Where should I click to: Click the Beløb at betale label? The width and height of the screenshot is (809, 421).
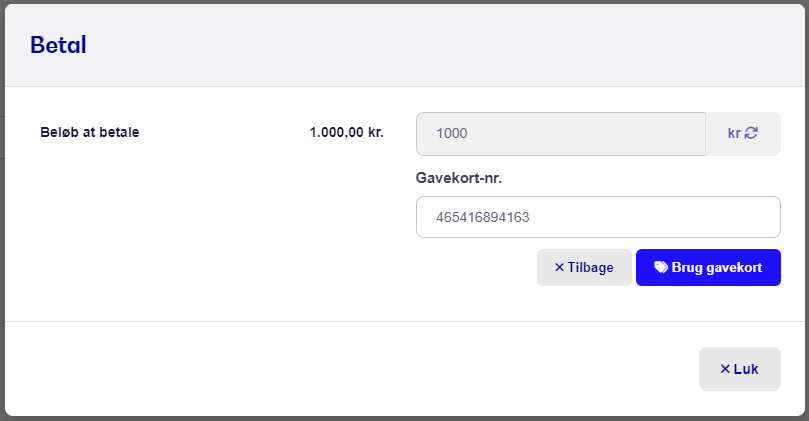(x=90, y=132)
